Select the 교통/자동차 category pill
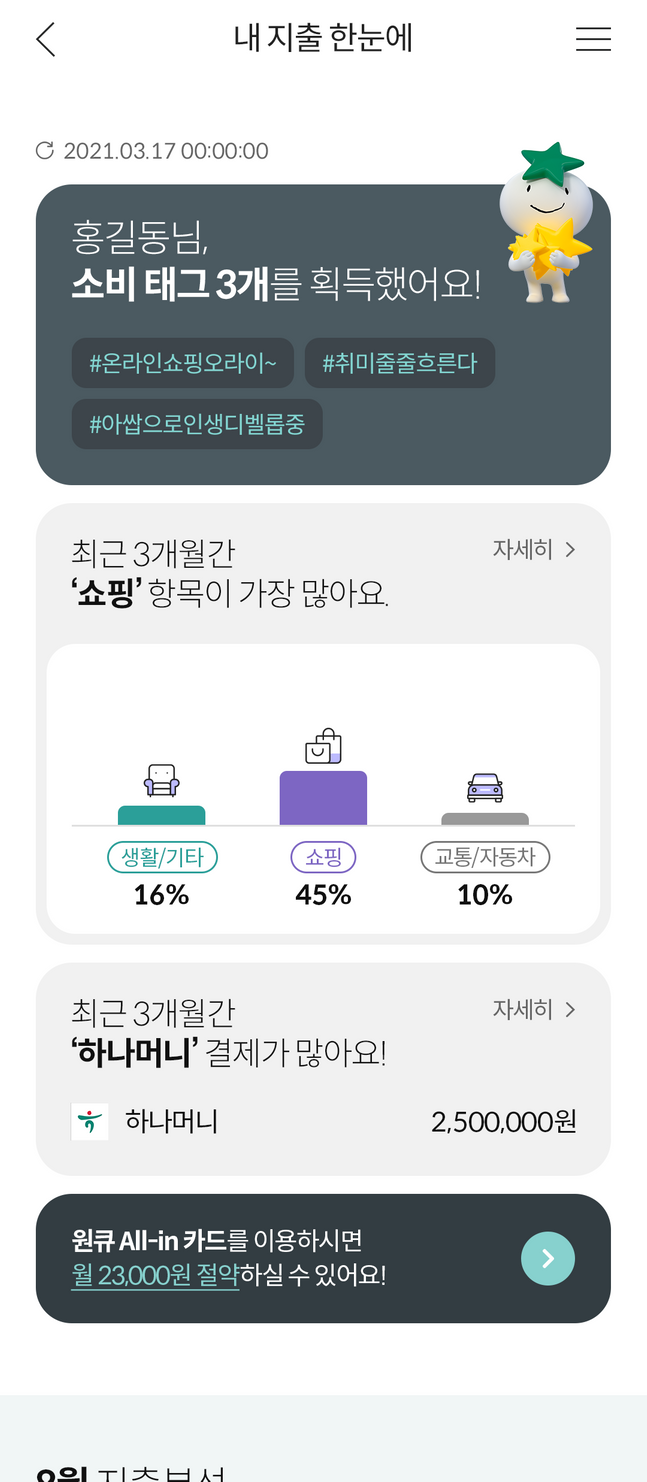This screenshot has width=647, height=1482. tap(485, 856)
